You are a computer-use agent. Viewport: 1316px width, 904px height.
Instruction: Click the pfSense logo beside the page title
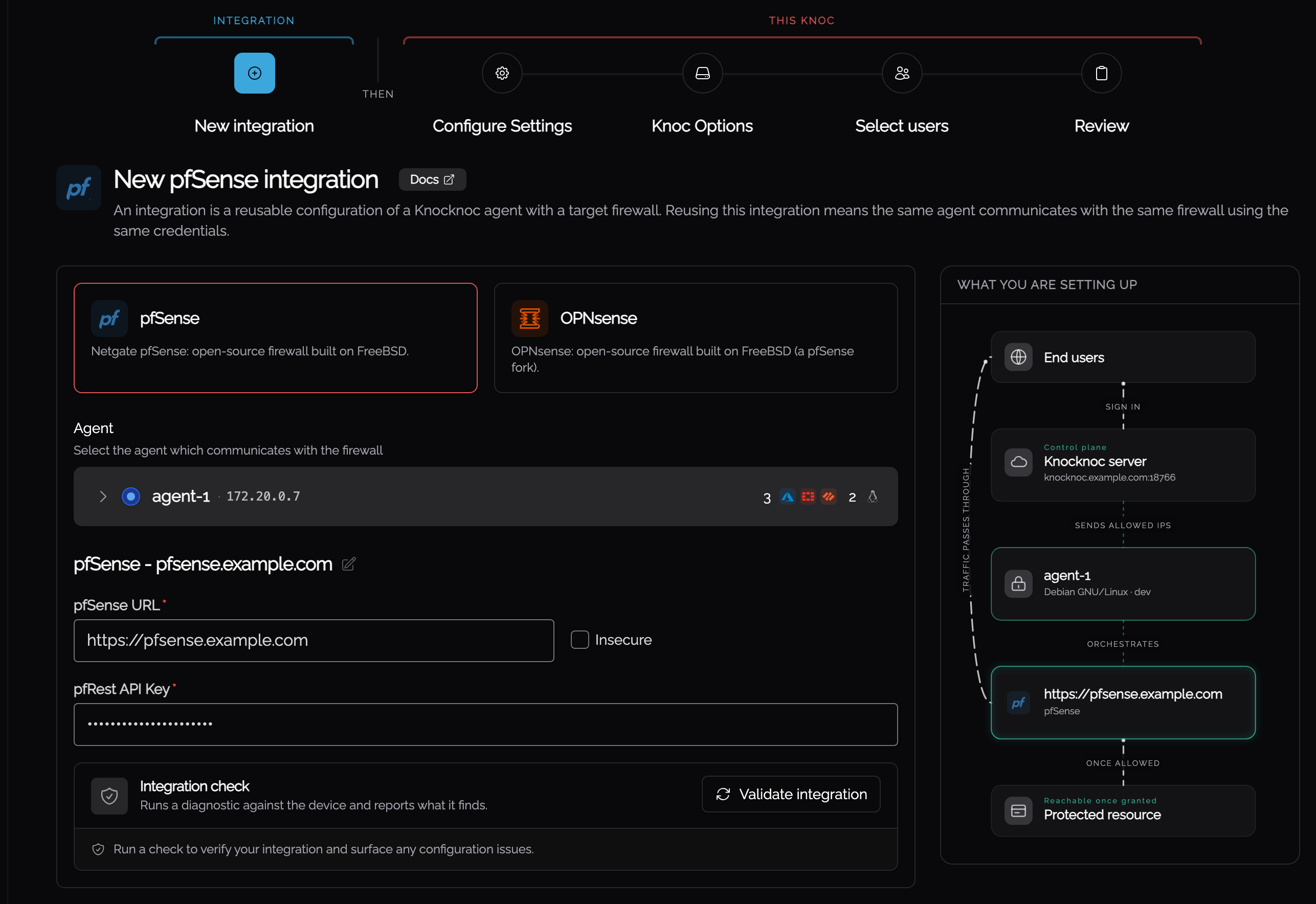(x=79, y=188)
